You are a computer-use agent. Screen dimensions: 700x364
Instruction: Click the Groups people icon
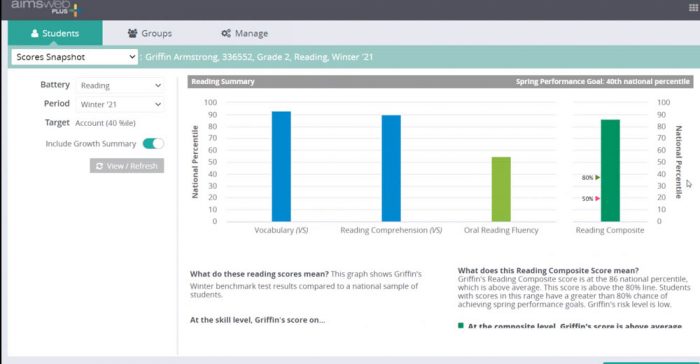coord(132,33)
